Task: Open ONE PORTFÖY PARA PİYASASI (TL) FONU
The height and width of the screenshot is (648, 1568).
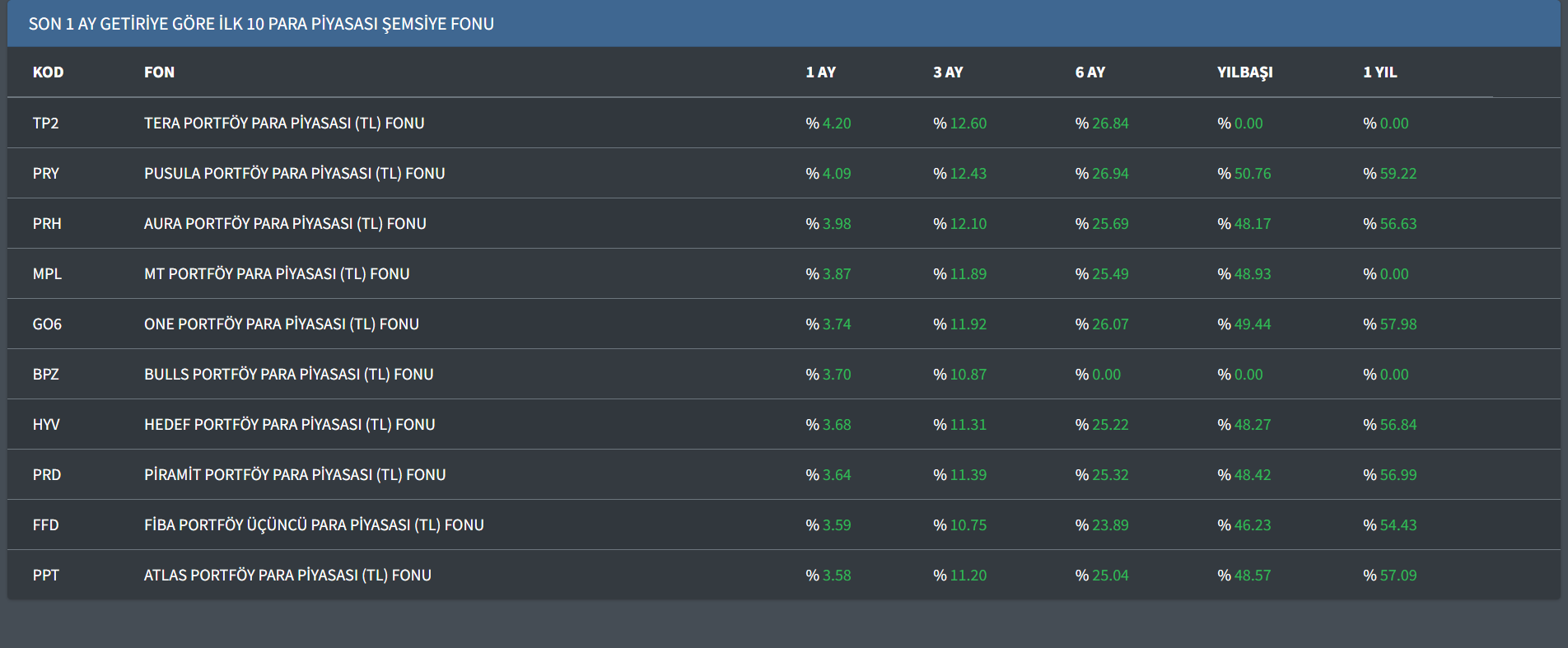Action: click(282, 324)
